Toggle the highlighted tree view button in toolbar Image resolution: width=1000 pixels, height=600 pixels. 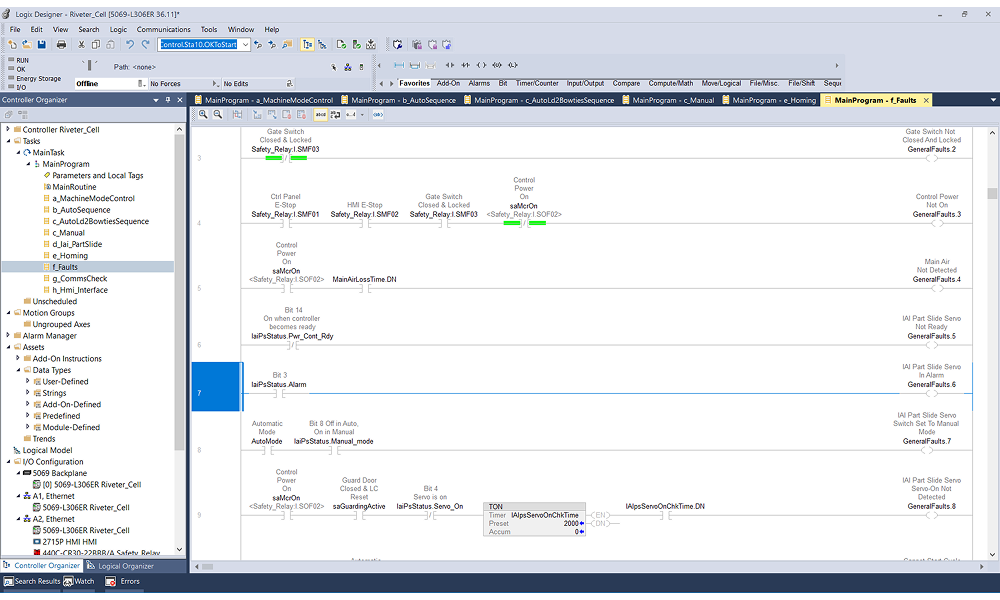[307, 45]
